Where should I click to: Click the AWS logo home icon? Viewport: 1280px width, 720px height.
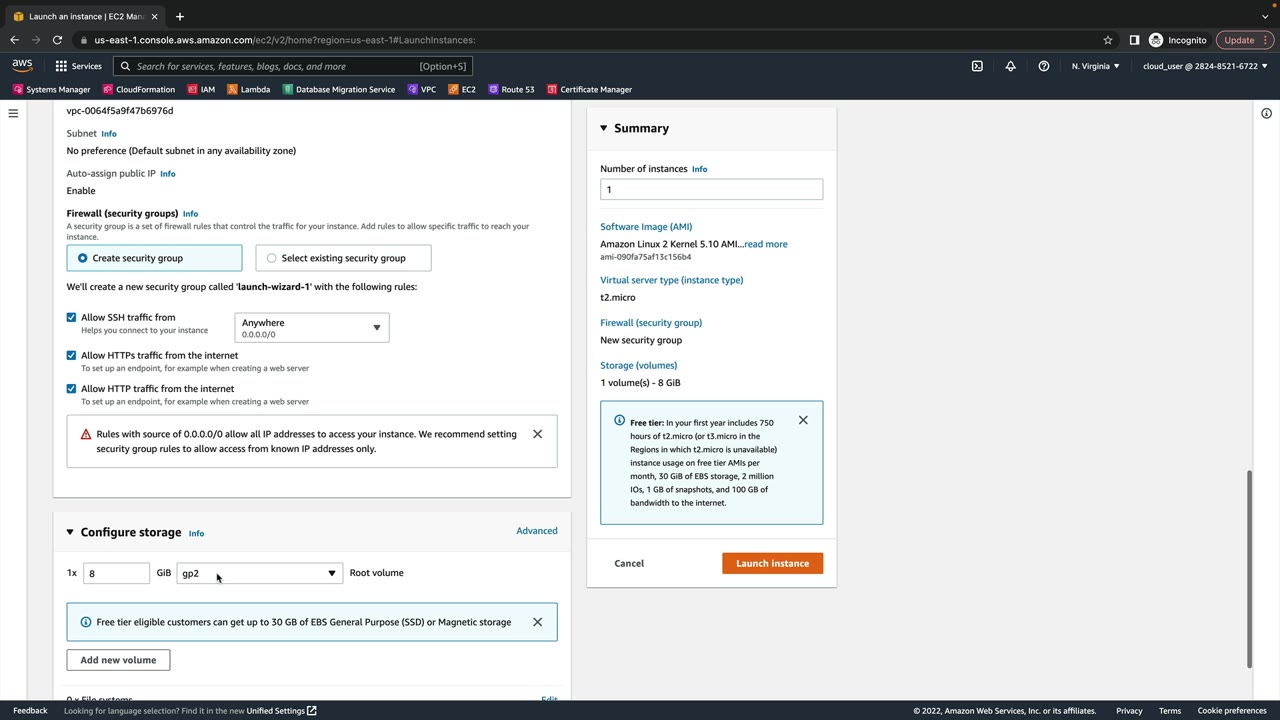22,66
